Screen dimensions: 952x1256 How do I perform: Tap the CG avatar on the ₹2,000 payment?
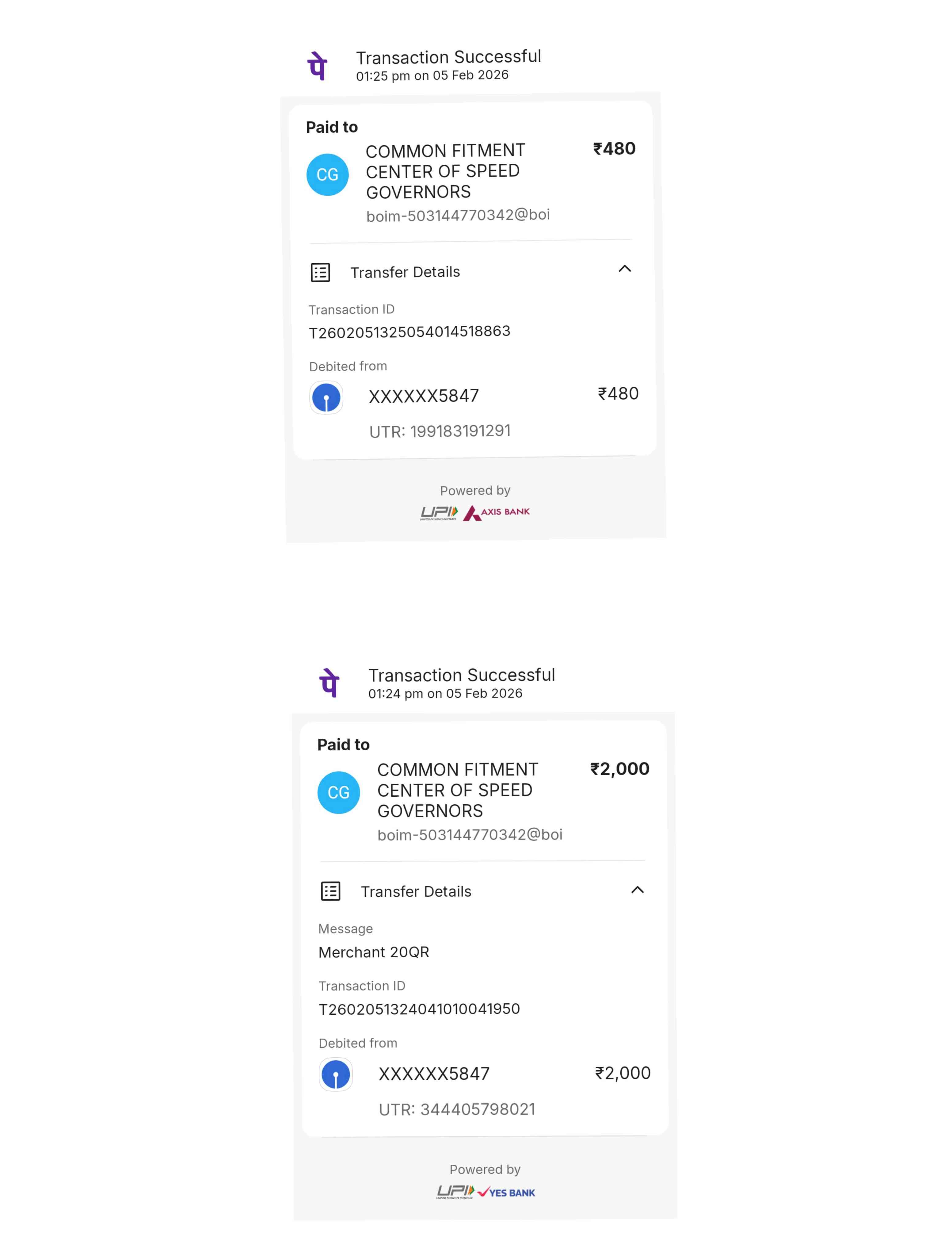(x=338, y=793)
